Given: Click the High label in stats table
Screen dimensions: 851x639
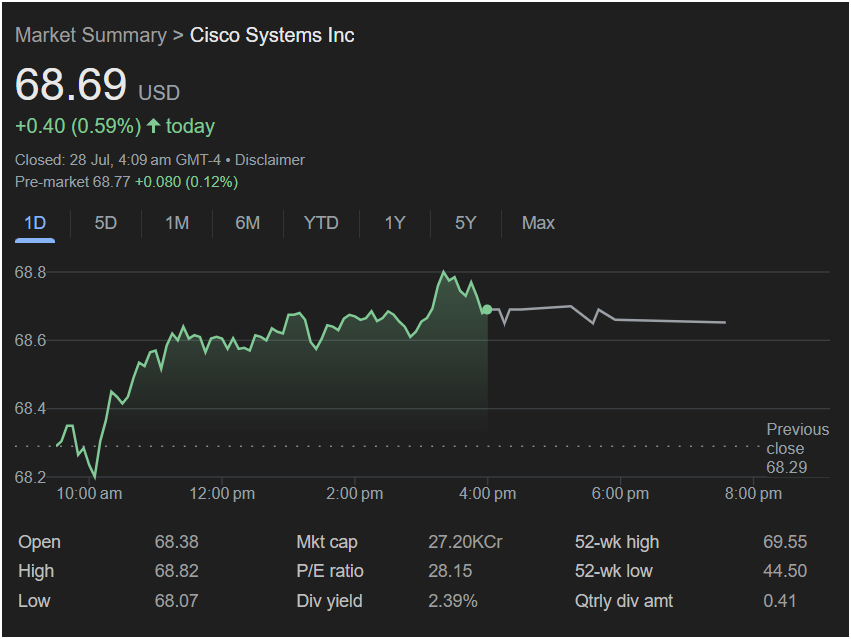Looking at the screenshot, I should coord(36,571).
